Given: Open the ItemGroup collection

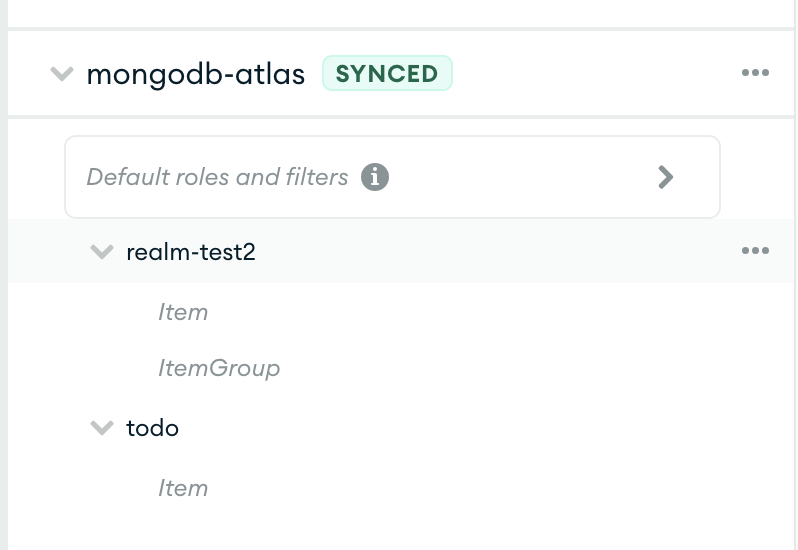Looking at the screenshot, I should pos(219,368).
